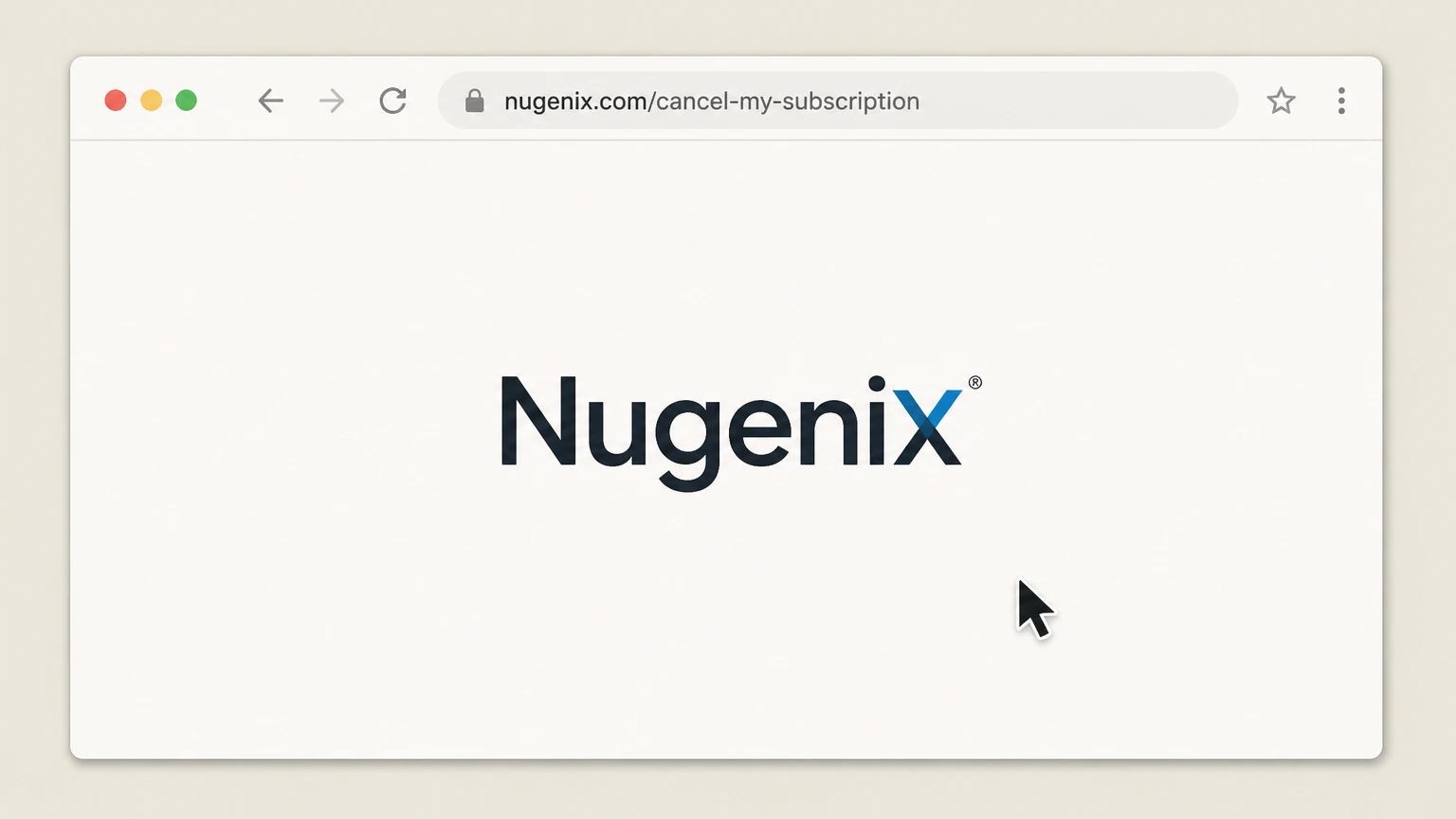View site security via the lock icon
This screenshot has height=819, width=1456.
475,100
